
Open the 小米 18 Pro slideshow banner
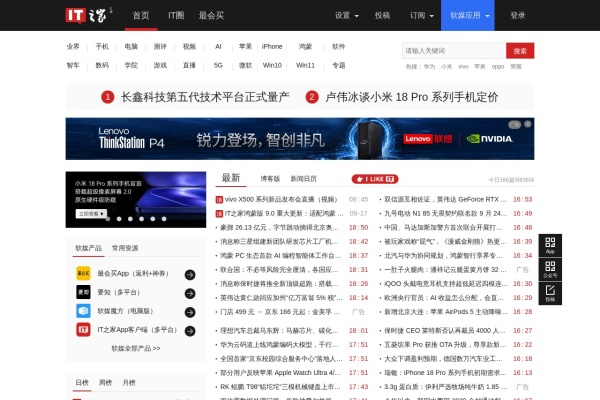click(x=136, y=199)
